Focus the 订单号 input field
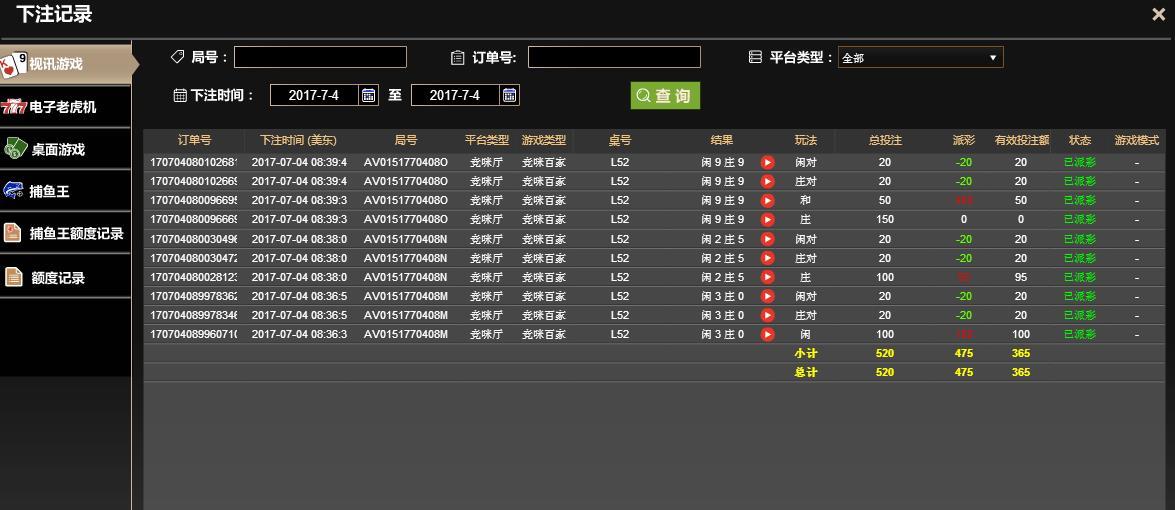This screenshot has width=1175, height=510. click(614, 57)
